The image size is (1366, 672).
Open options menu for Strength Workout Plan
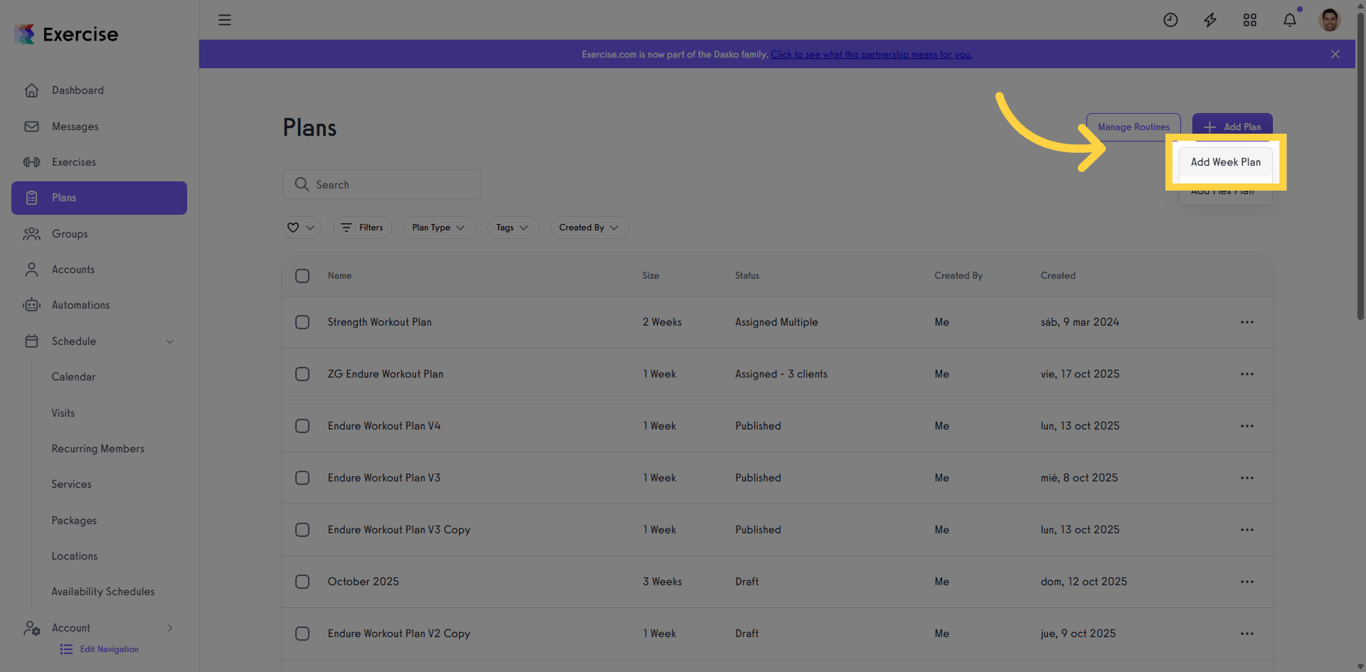click(x=1247, y=322)
